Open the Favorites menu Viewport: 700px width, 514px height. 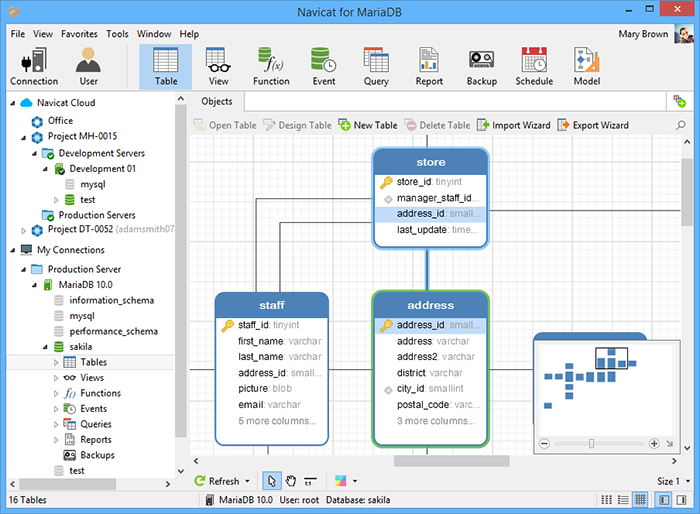pyautogui.click(x=79, y=34)
